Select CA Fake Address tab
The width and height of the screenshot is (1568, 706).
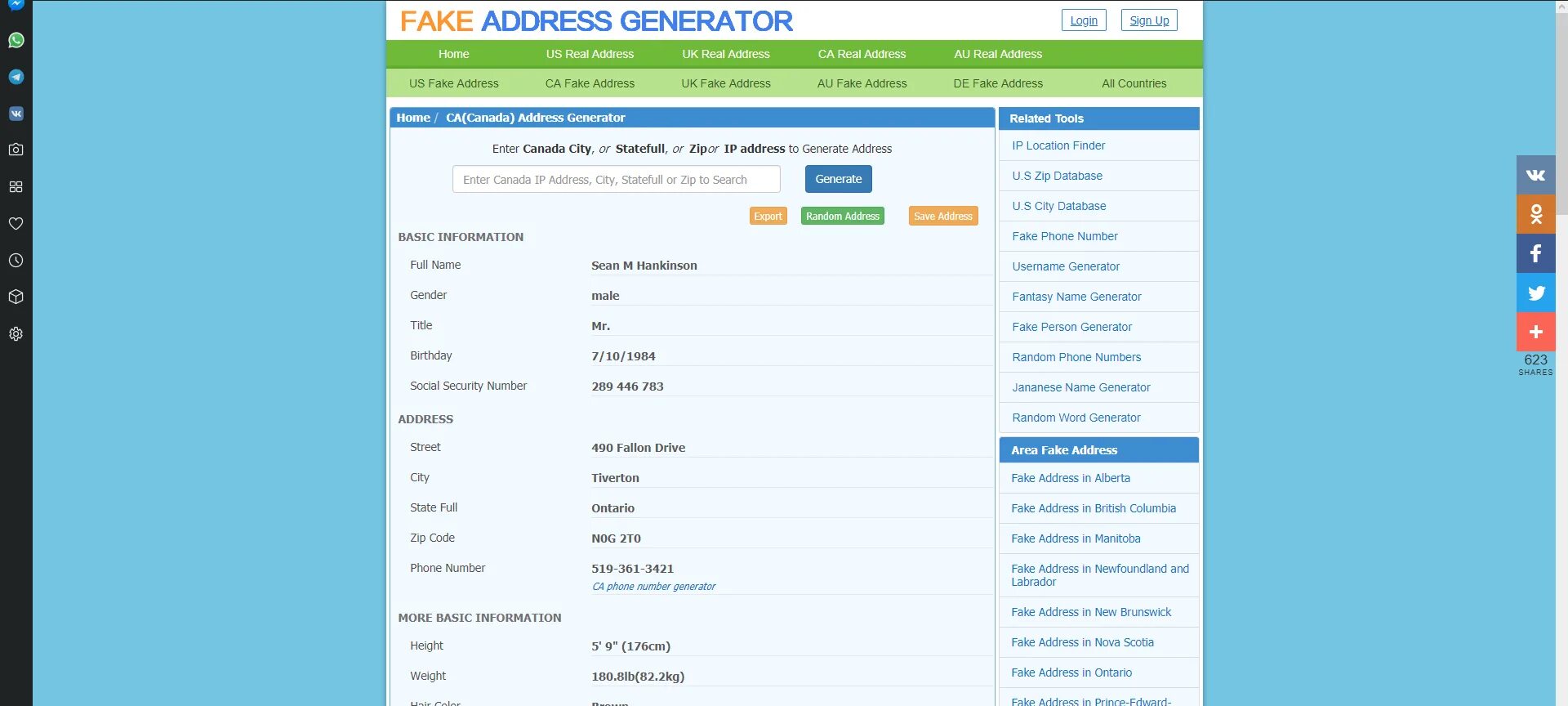point(590,83)
